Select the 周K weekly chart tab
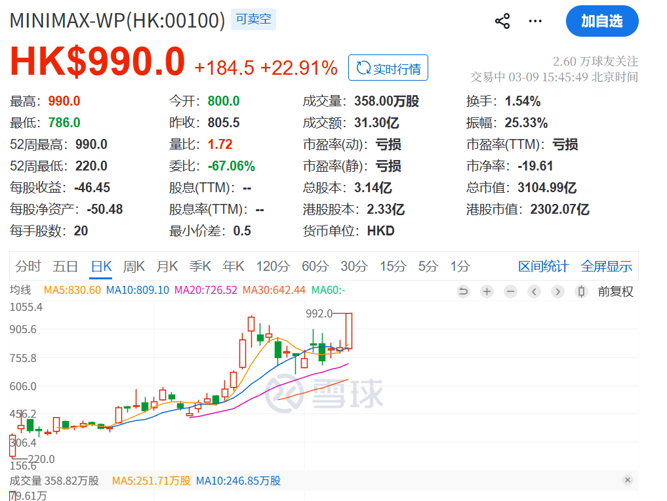667x501 pixels. [133, 266]
